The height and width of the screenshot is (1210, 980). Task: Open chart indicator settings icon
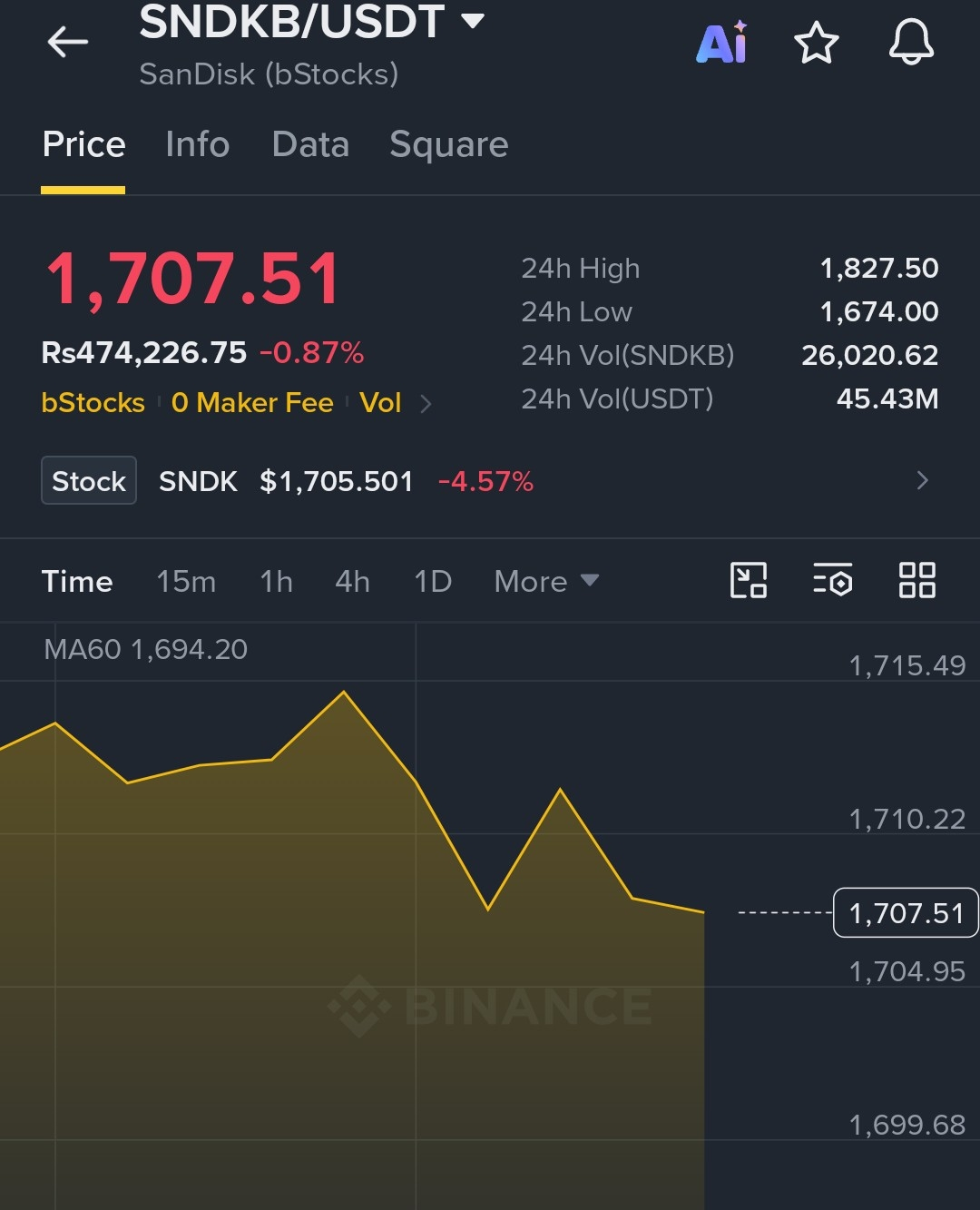[832, 580]
